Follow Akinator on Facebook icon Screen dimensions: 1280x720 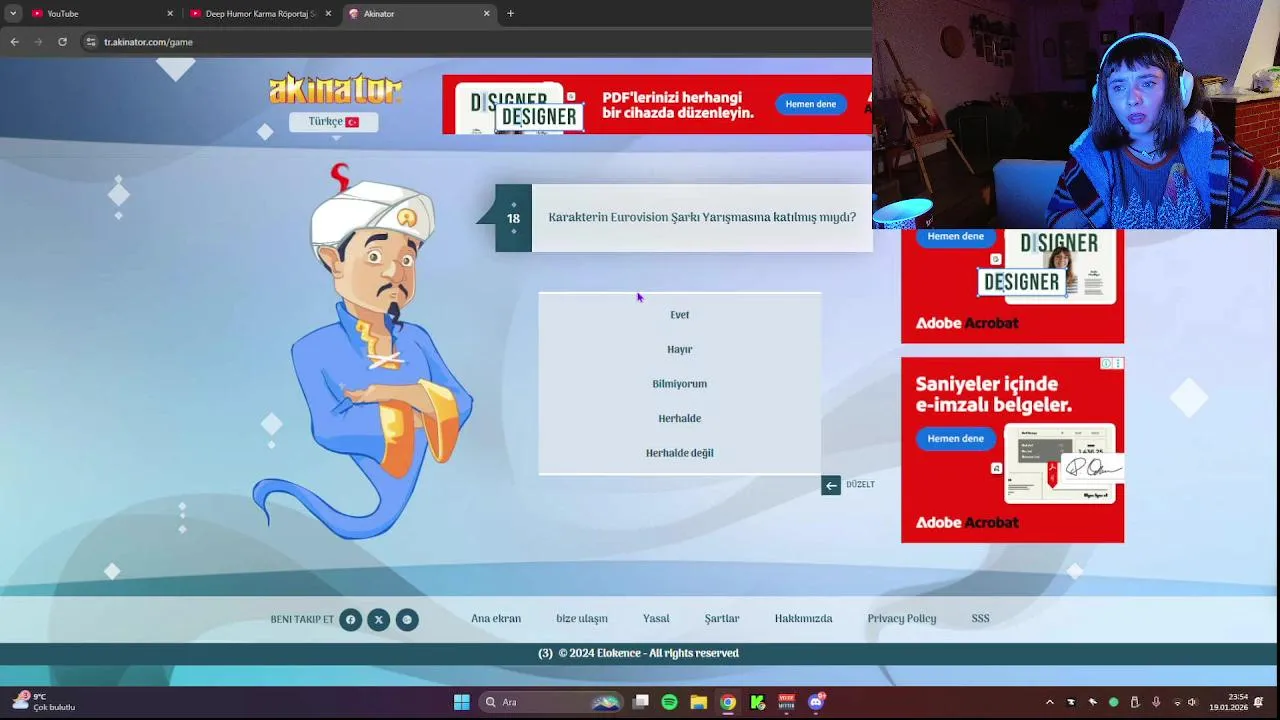350,620
